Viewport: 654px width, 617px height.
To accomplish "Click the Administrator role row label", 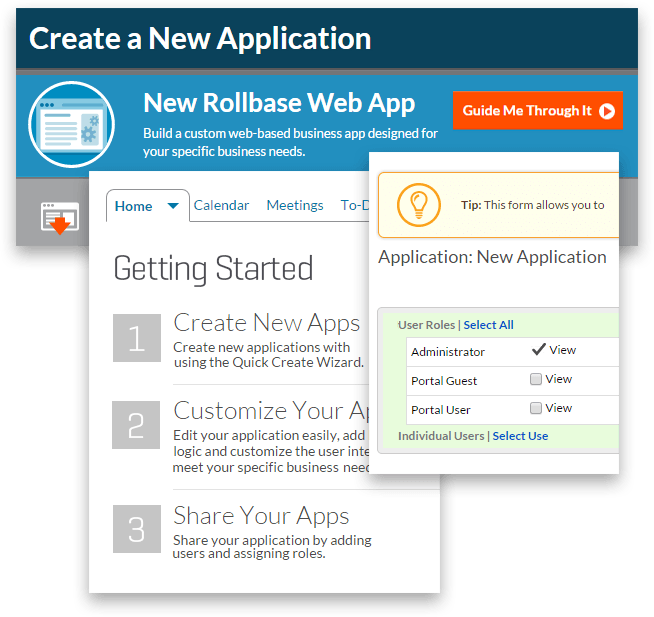I will click(x=448, y=352).
